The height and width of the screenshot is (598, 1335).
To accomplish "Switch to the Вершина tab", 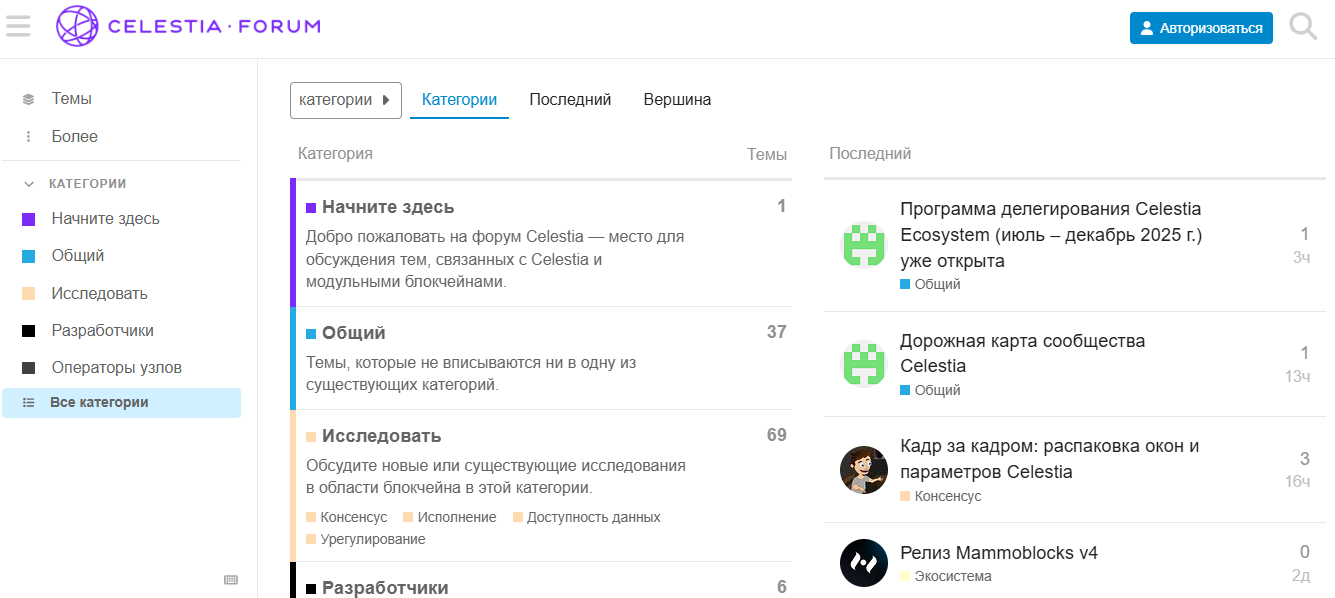I will (x=677, y=100).
